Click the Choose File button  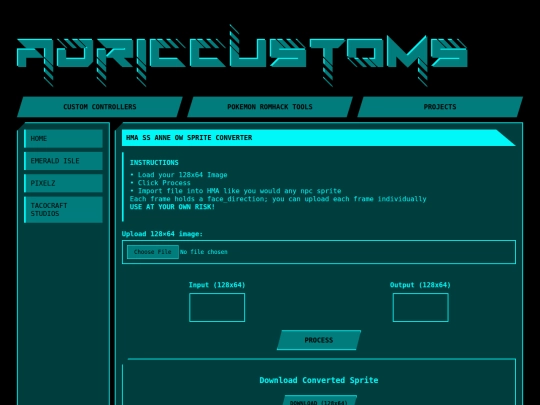tap(153, 252)
